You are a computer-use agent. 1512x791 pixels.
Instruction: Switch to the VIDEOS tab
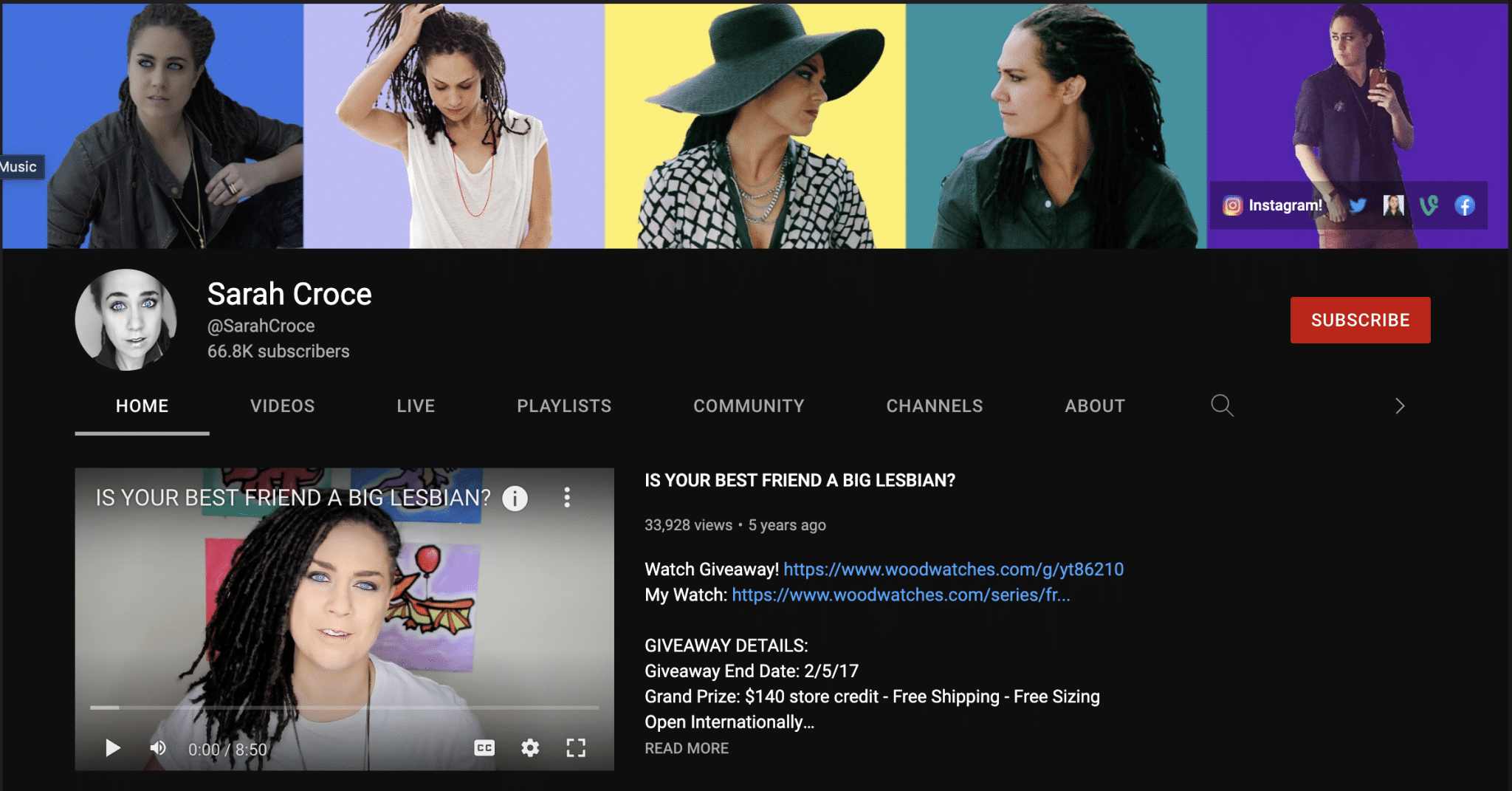[x=281, y=405]
